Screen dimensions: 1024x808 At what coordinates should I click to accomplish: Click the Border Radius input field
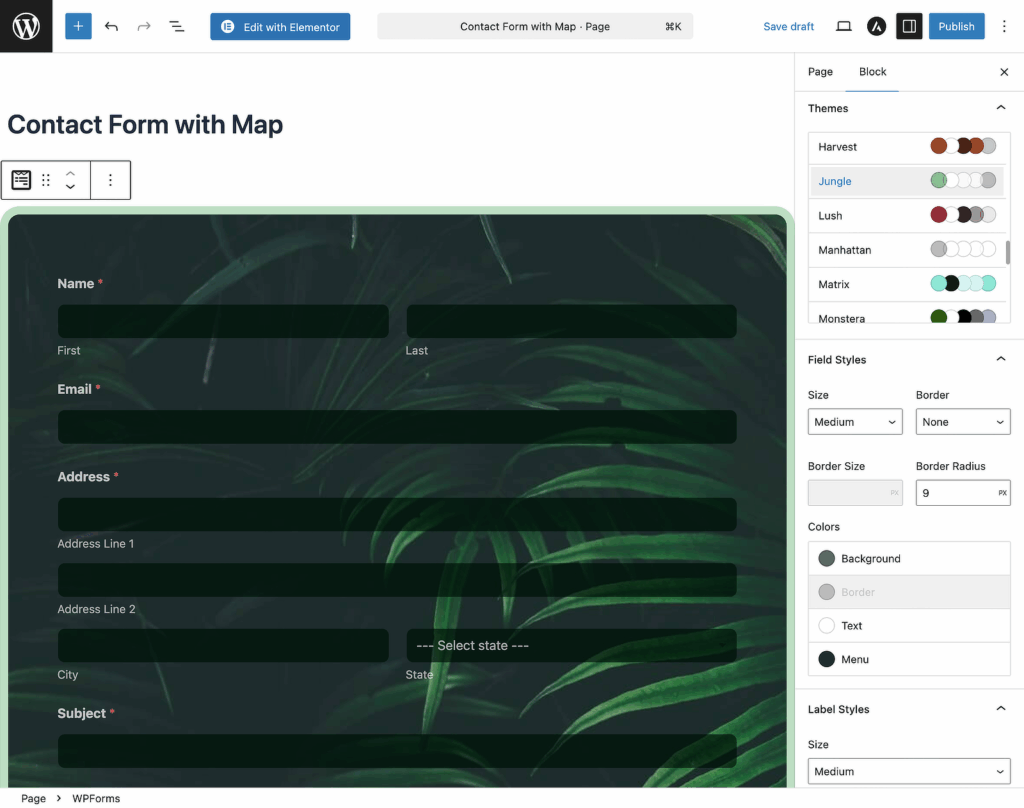point(955,493)
